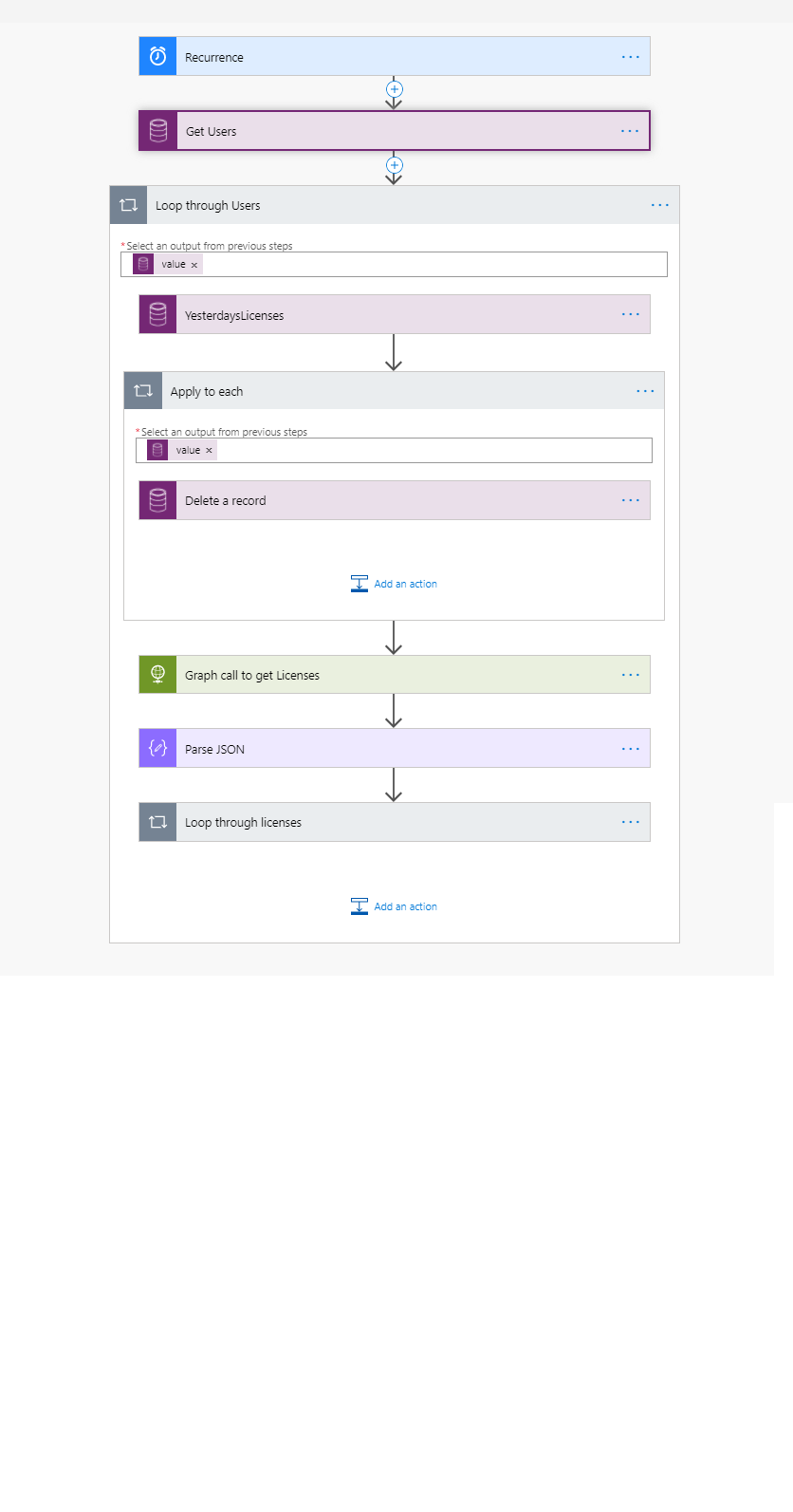Open the Get Users ellipsis menu
Viewport: 793px width, 1512px height.
pos(630,131)
